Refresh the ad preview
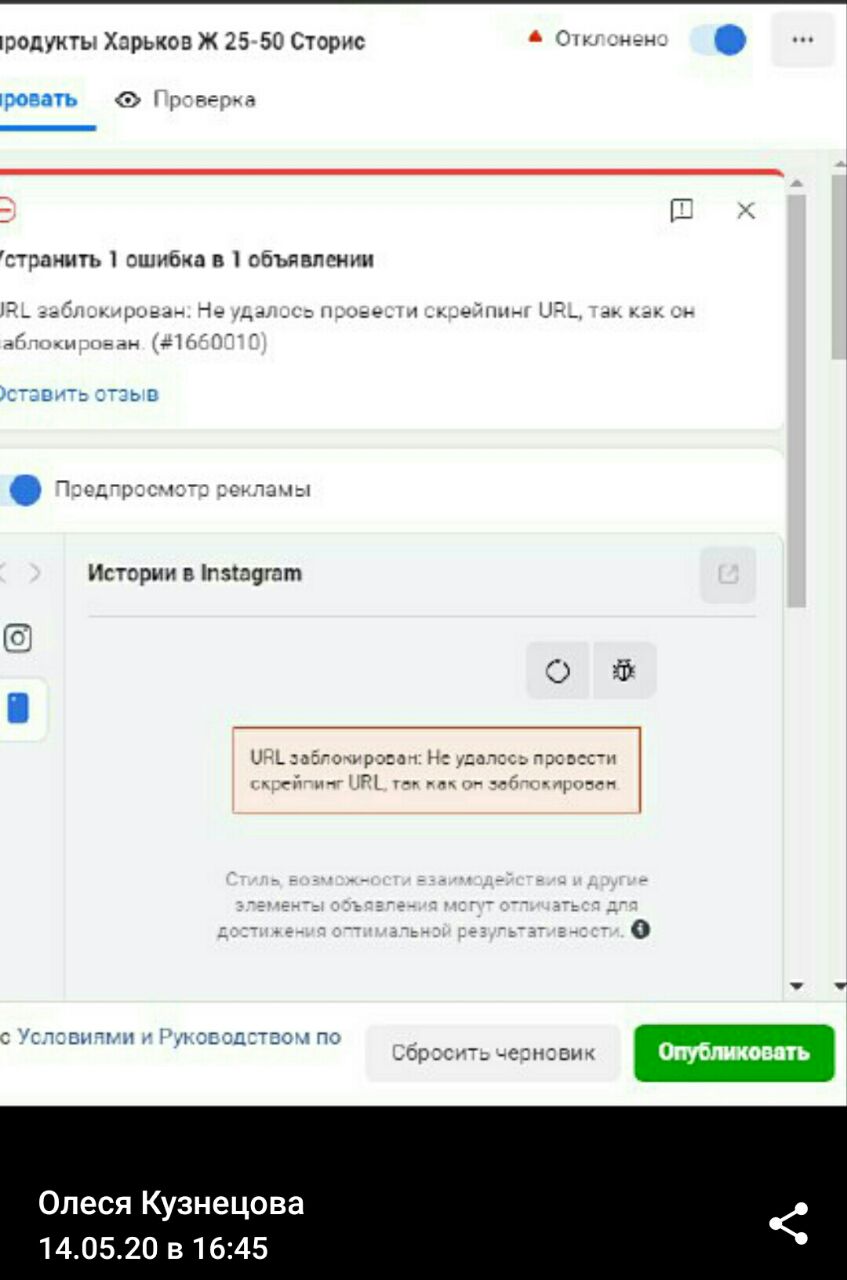The width and height of the screenshot is (847, 1280). [558, 671]
